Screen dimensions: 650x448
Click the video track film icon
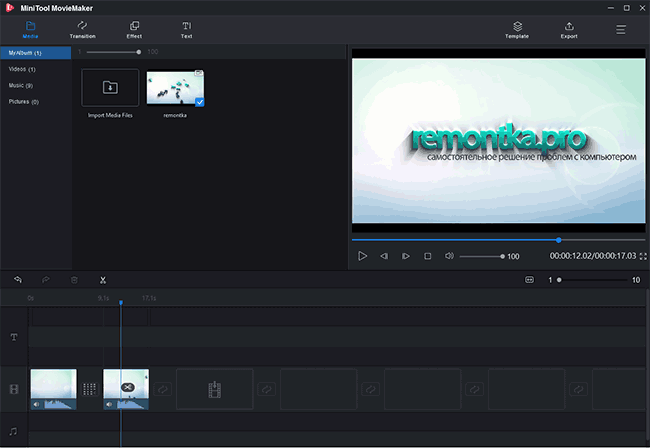coord(14,389)
